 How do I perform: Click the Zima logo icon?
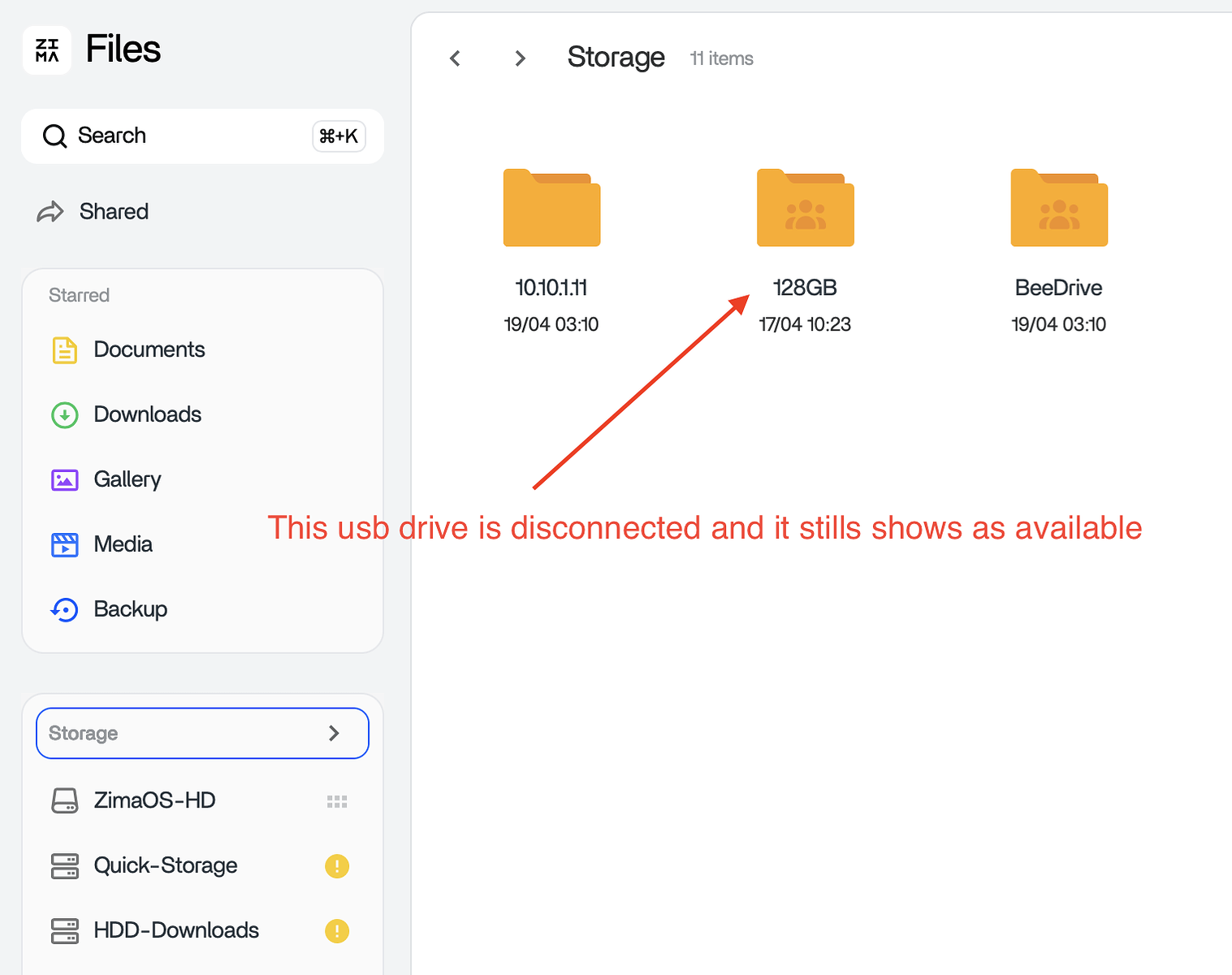point(47,50)
